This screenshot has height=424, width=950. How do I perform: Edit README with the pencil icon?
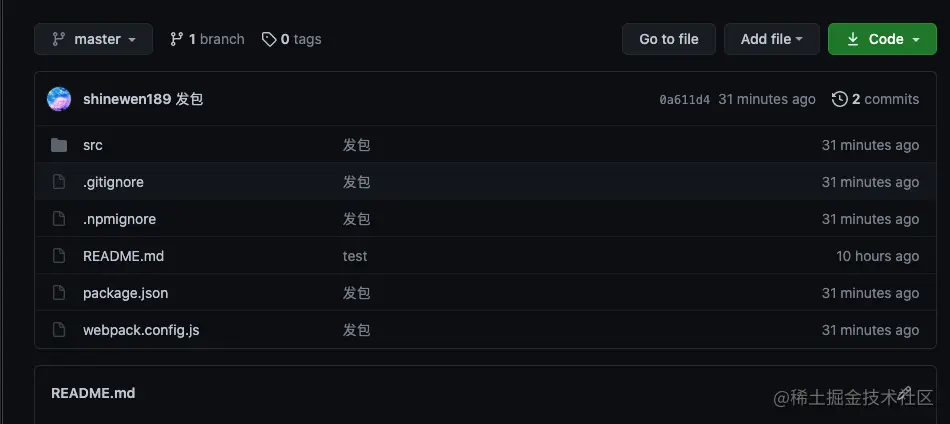click(x=904, y=392)
